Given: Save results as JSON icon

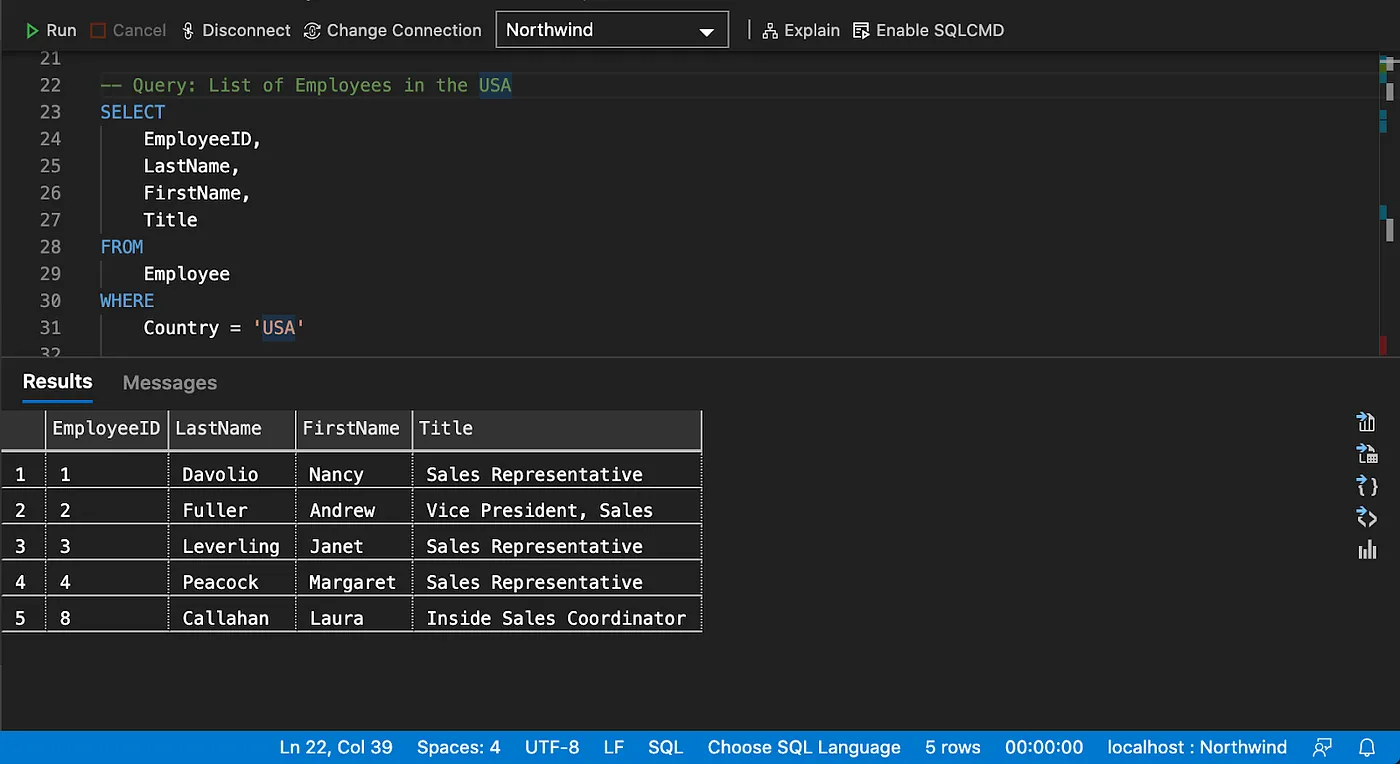Looking at the screenshot, I should coord(1367,486).
